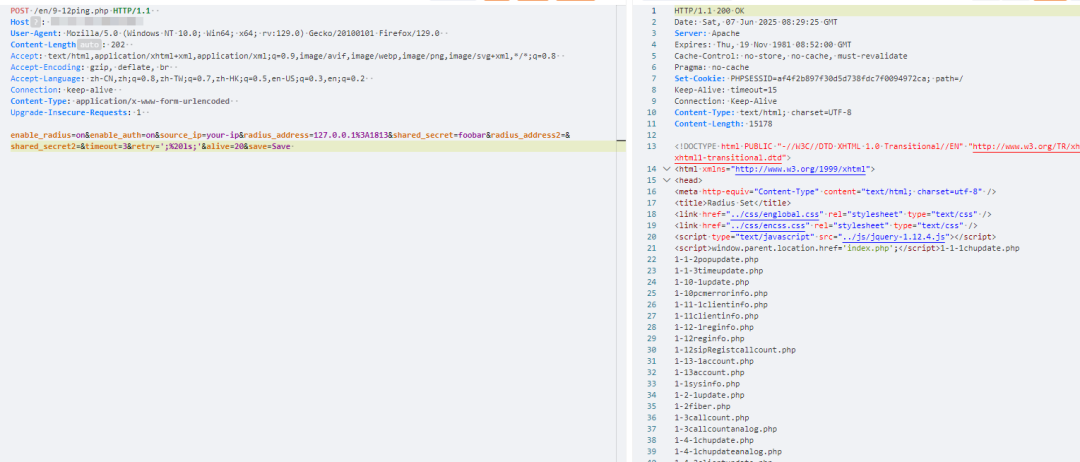Viewport: 1080px width, 462px height.
Task: Click the Keep-Alive: timeout=15 header
Action: pyautogui.click(x=726, y=90)
